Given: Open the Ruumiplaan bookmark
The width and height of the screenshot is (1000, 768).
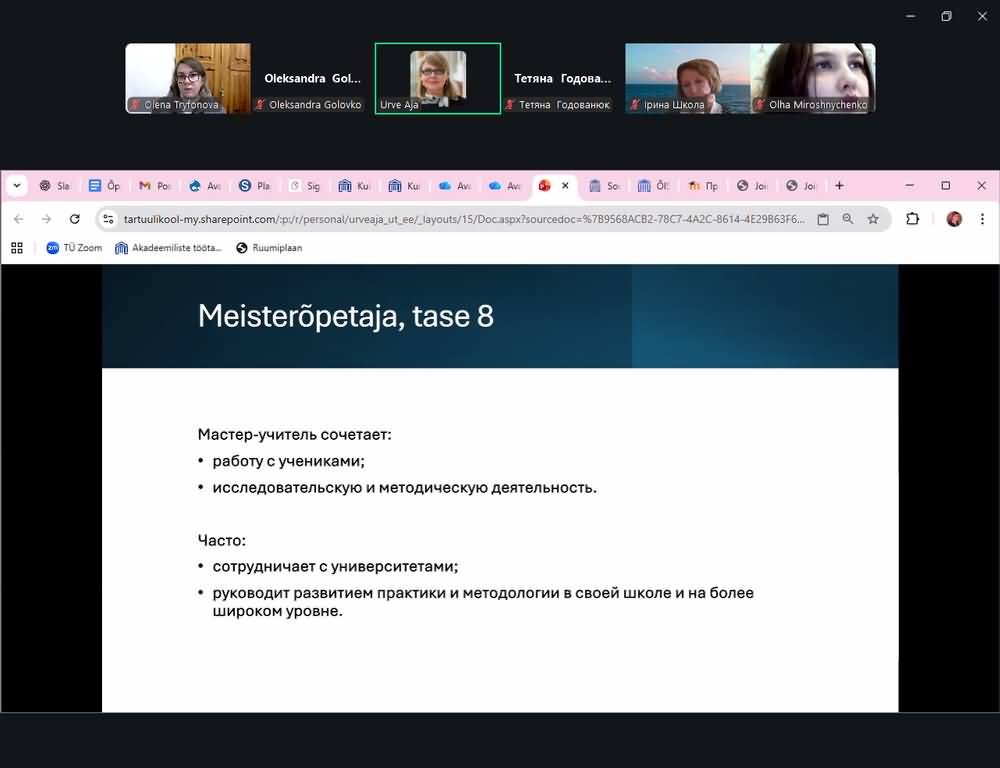Looking at the screenshot, I should 269,248.
